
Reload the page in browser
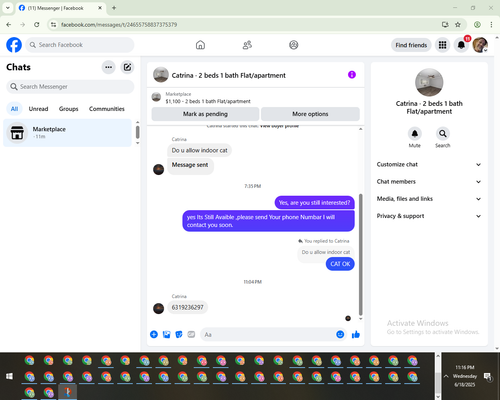click(x=37, y=24)
